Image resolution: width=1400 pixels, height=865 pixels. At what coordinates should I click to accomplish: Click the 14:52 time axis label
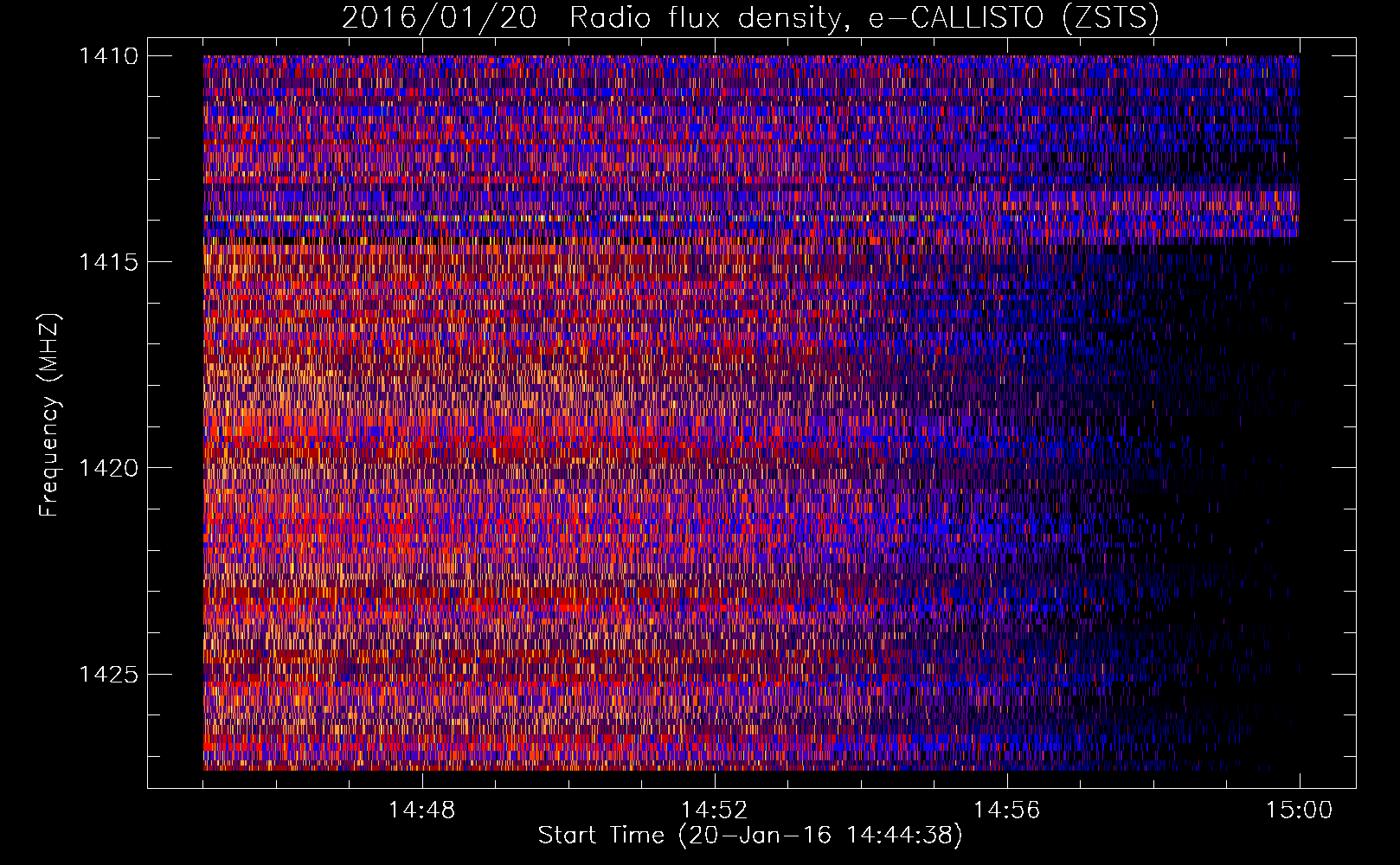point(714,811)
